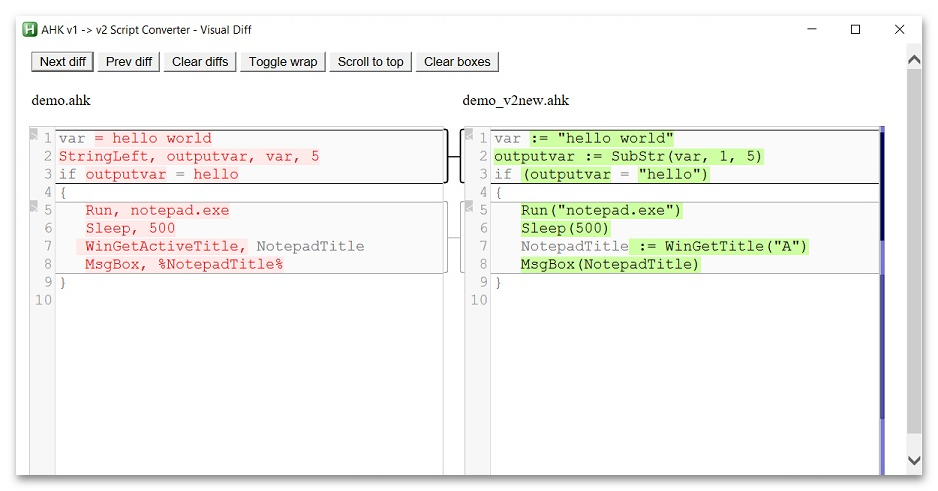Image resolution: width=938 pixels, height=491 pixels.
Task: Click the AHK green H app icon
Action: pyautogui.click(x=30, y=29)
